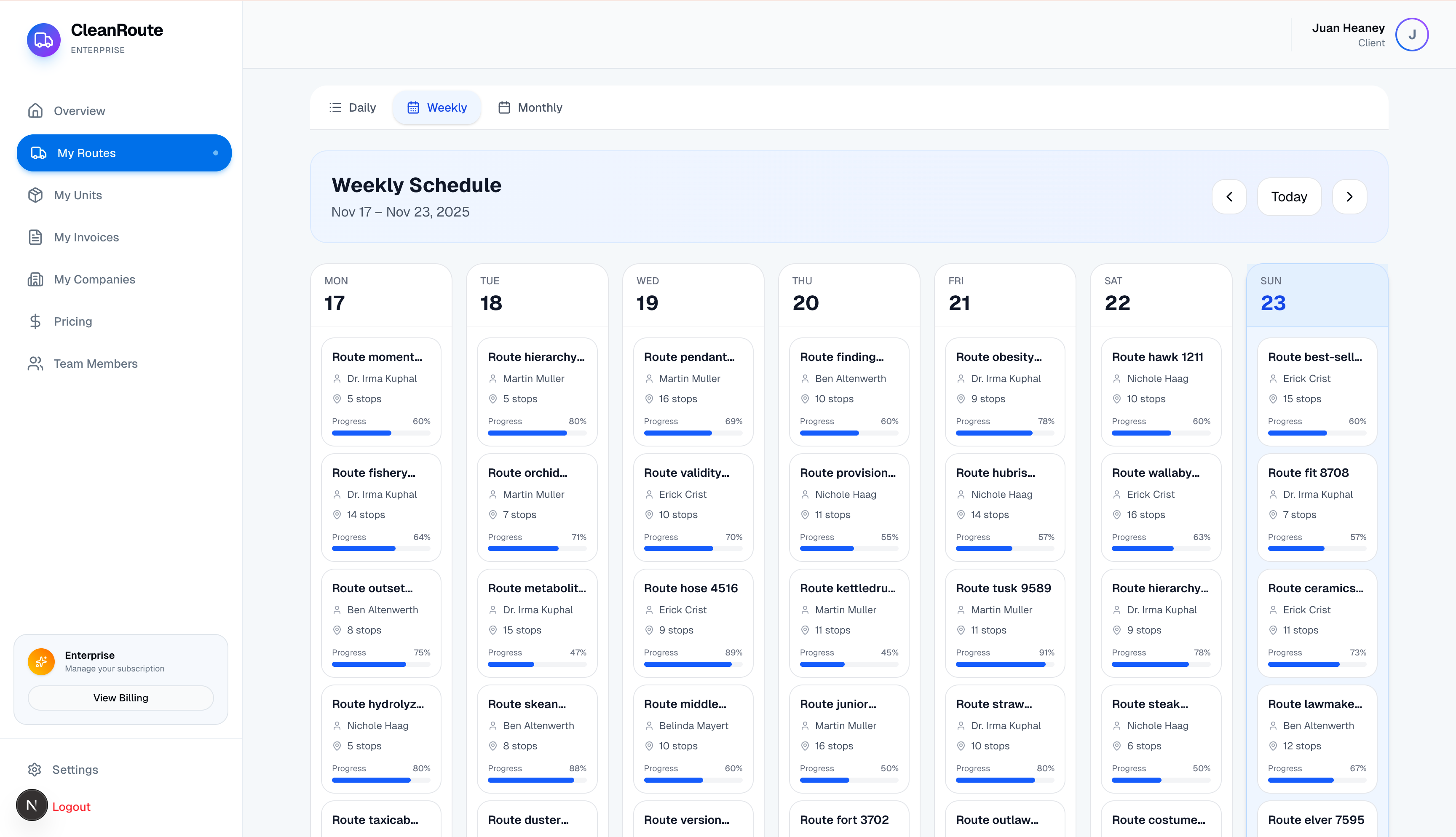1456x837 pixels.
Task: Select the Overview home icon
Action: pos(35,110)
